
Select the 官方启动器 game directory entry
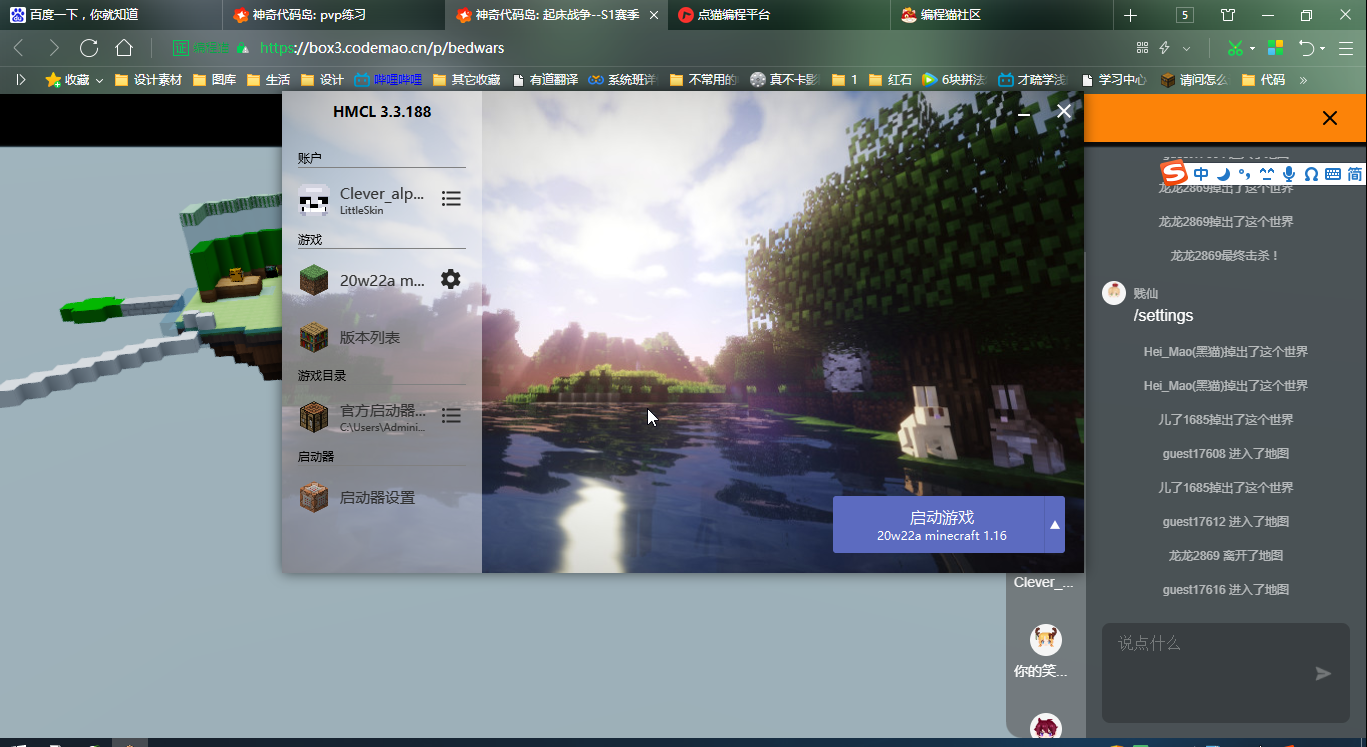coord(382,410)
